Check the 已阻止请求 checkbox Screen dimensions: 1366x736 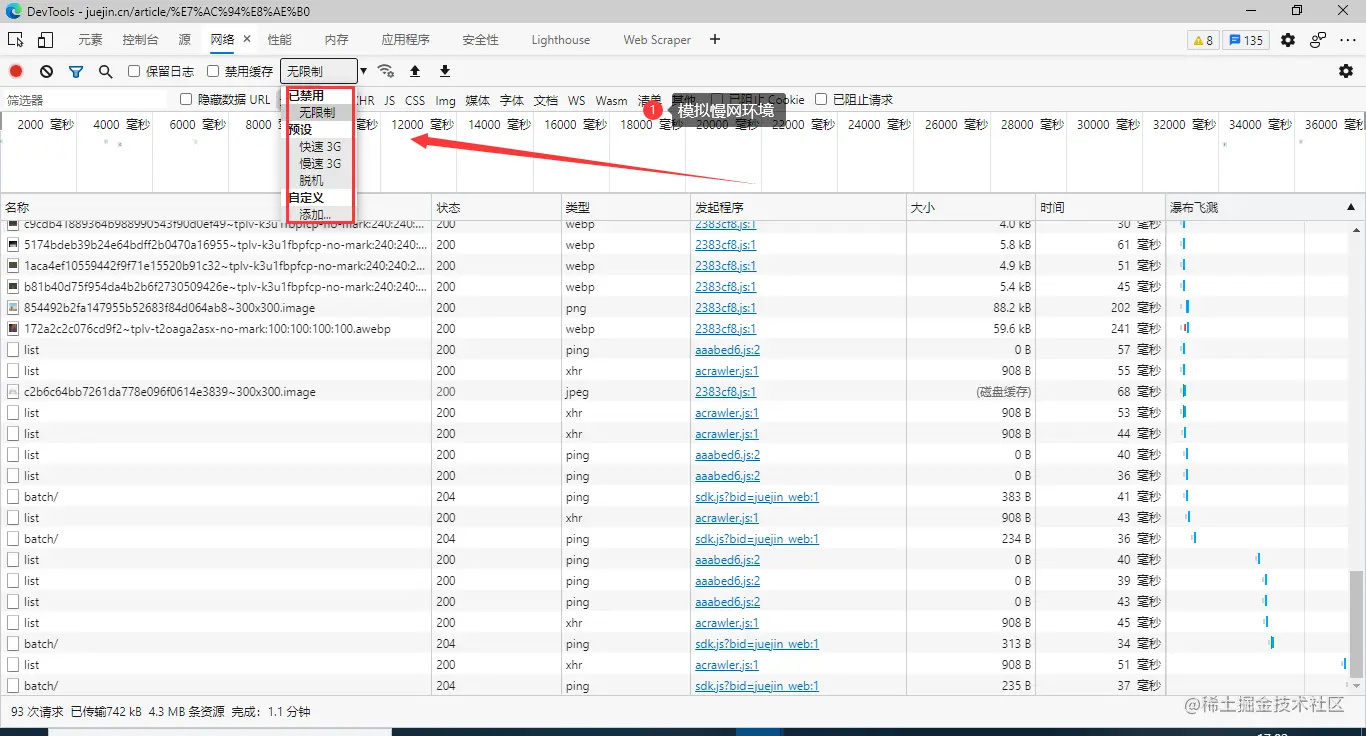pyautogui.click(x=821, y=99)
